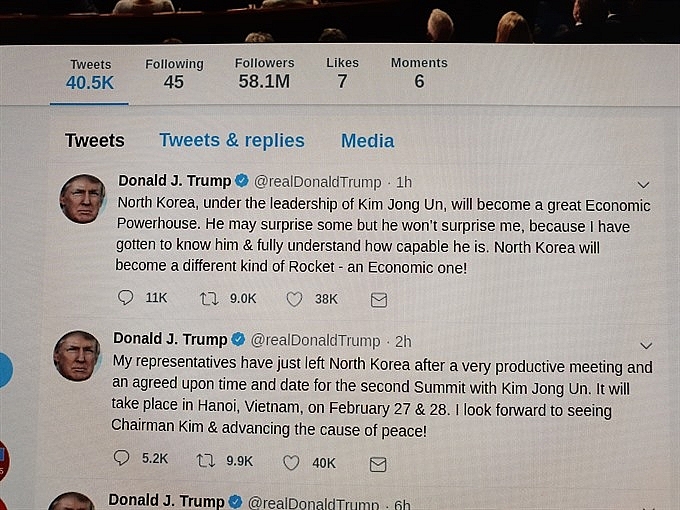Send the Economic Powerhouse tweet via direct message
The width and height of the screenshot is (680, 510).
379,299
